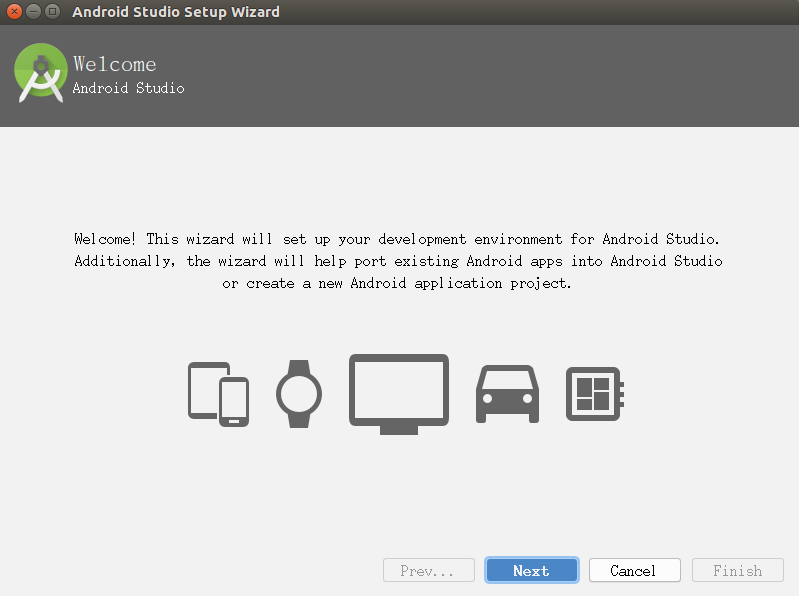Click the Welcome heading text
The height and width of the screenshot is (596, 799).
[x=115, y=64]
